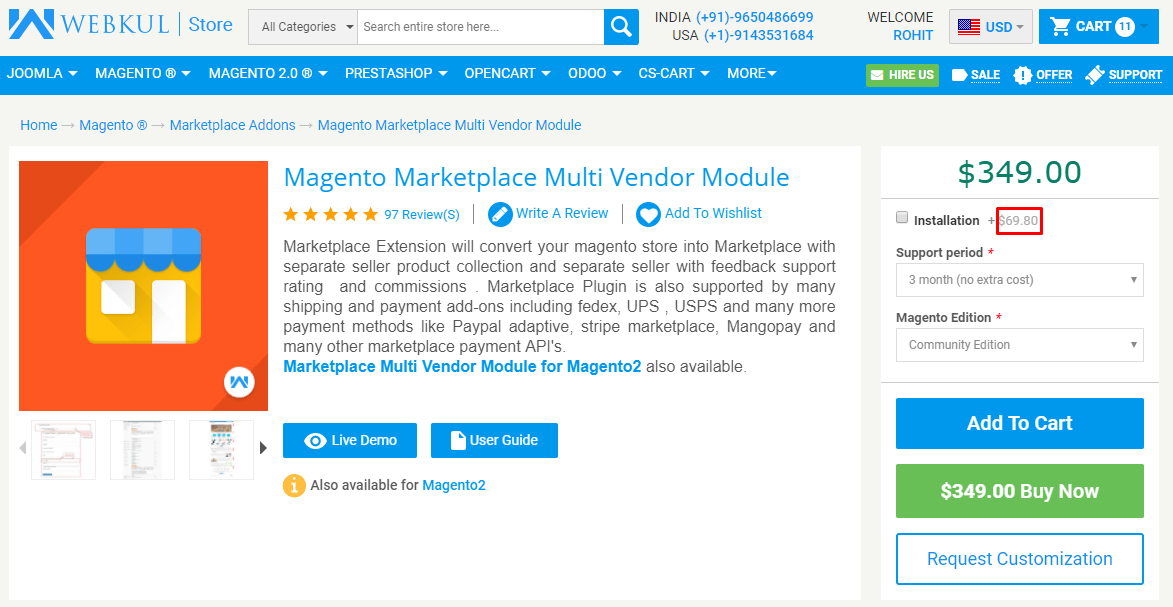1173x607 pixels.
Task: Show previous thumbnails with left arrow
Action: [23, 448]
